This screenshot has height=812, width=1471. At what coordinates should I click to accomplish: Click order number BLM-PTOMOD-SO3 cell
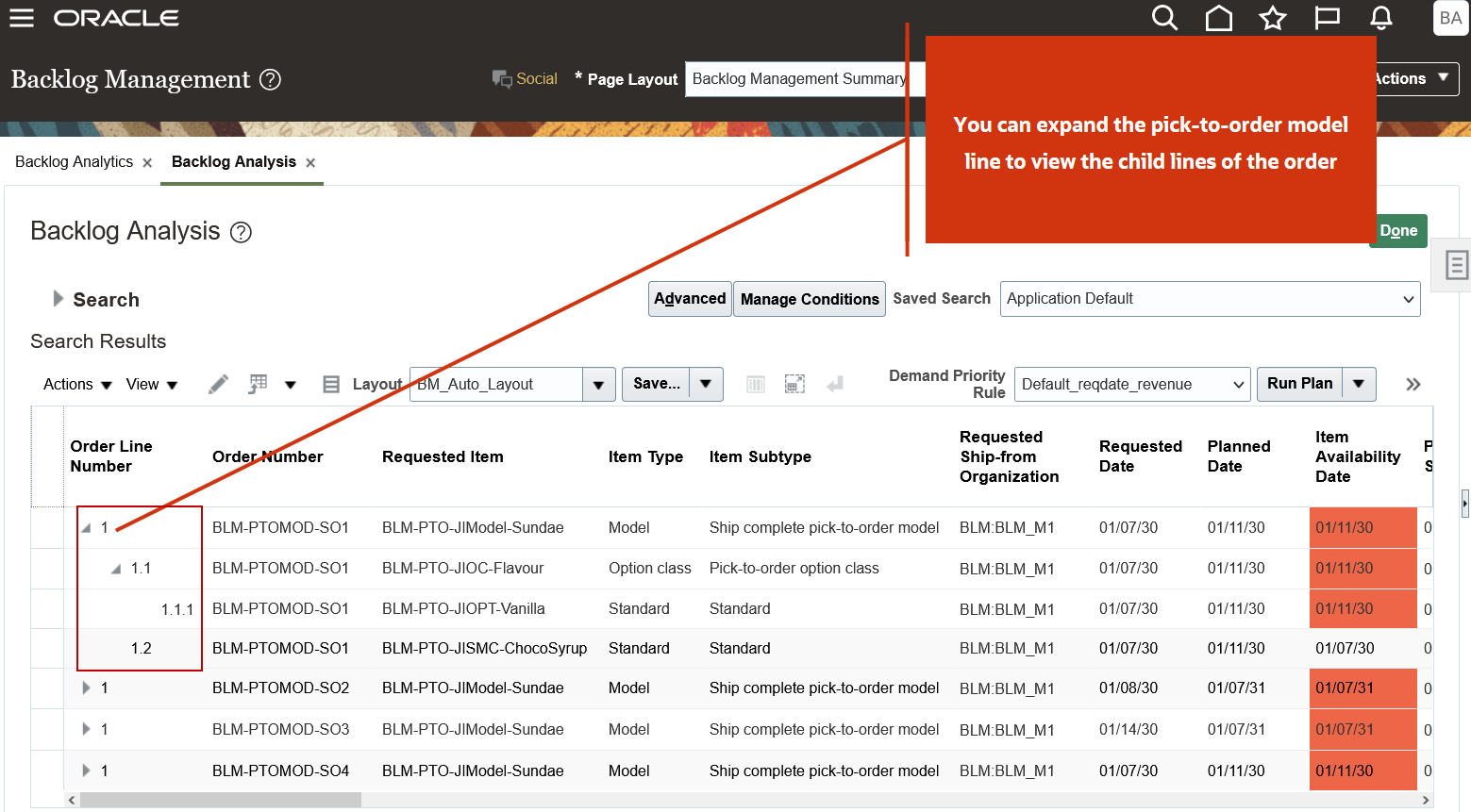point(280,730)
